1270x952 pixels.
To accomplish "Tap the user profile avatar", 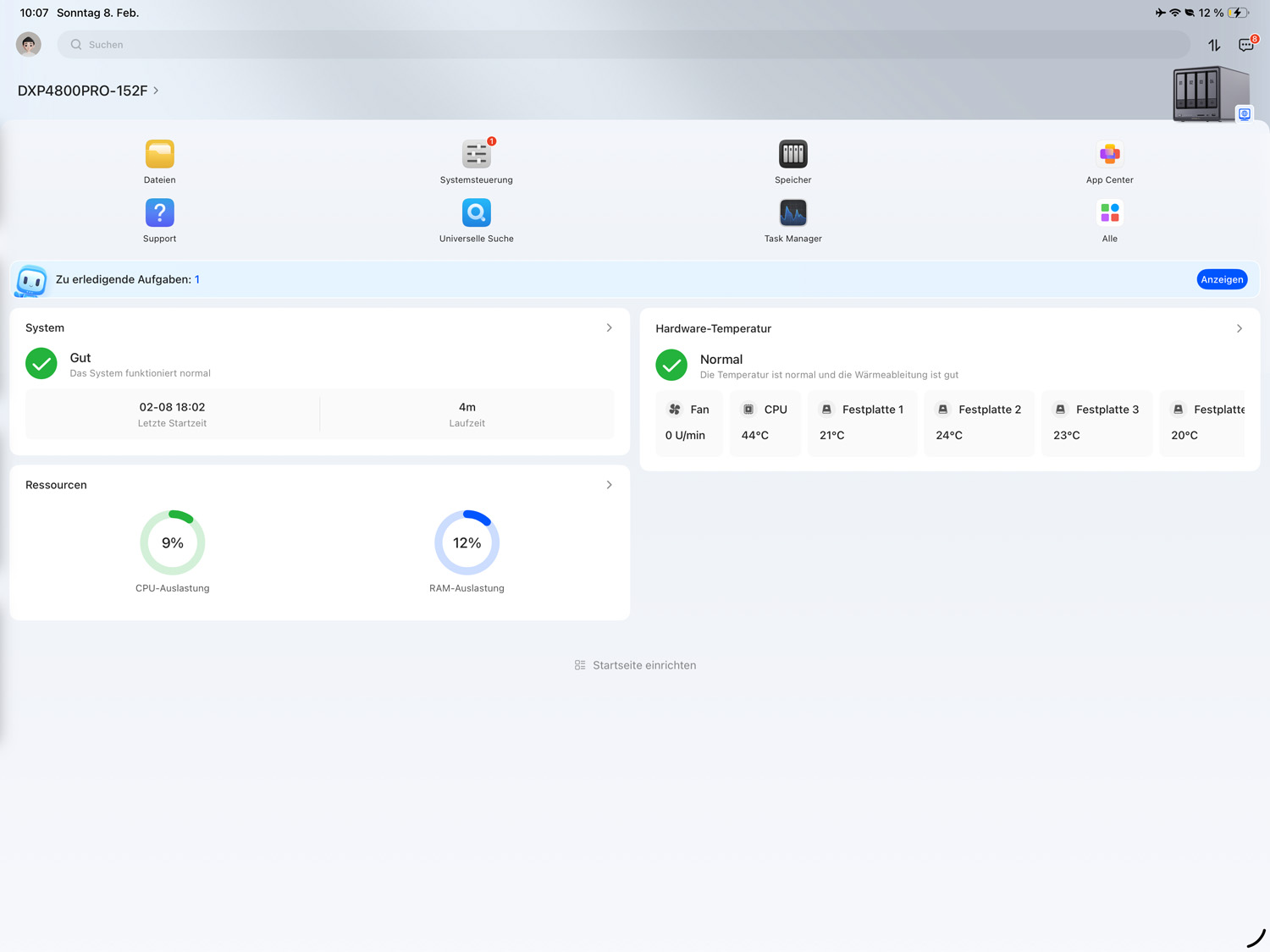I will tap(29, 44).
